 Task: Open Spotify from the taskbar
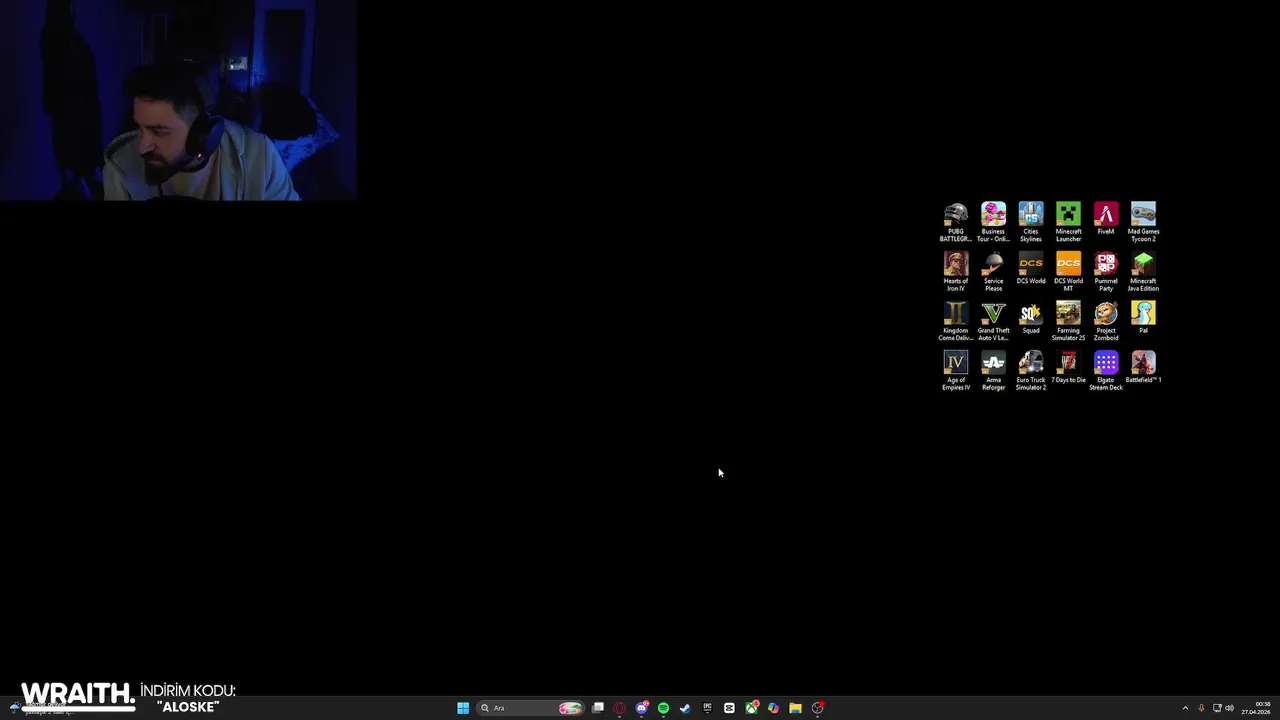[x=663, y=708]
